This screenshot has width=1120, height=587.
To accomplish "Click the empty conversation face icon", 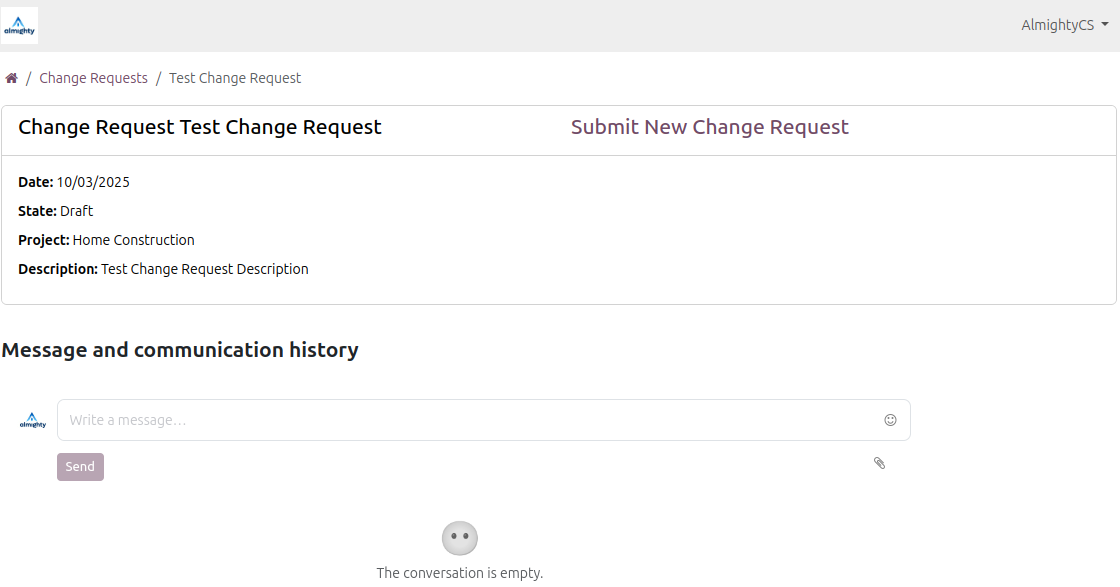I will pos(460,538).
